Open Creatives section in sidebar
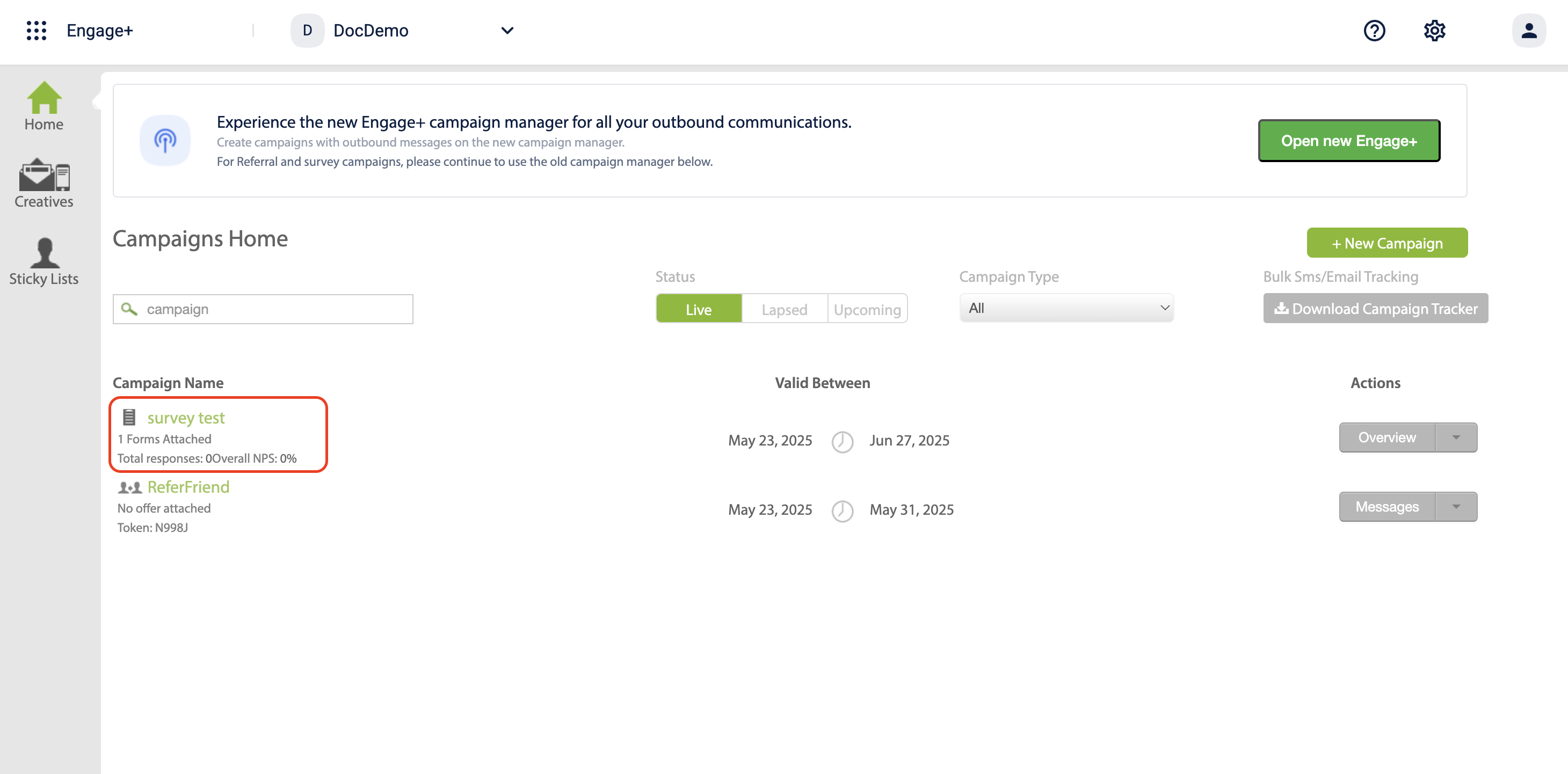 (x=44, y=184)
